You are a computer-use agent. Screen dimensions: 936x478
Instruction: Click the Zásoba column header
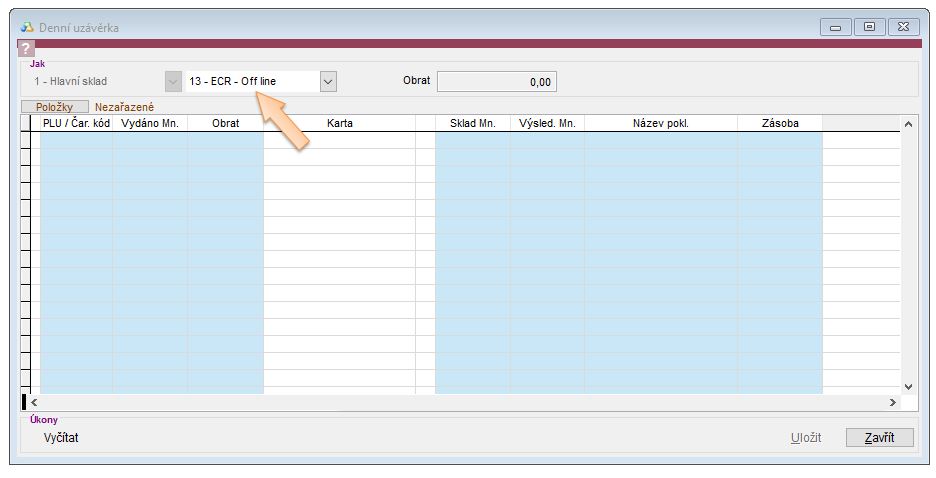coord(780,124)
